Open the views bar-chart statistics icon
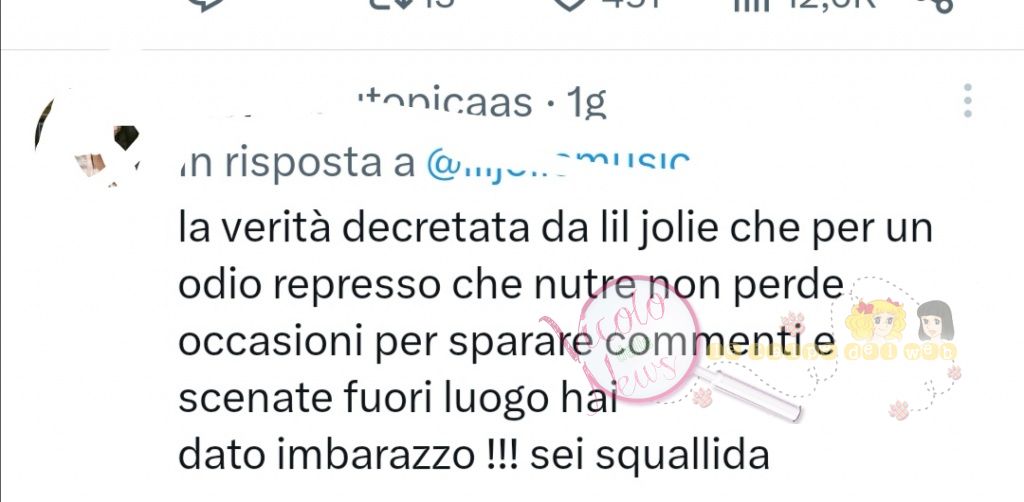1024x502 pixels. [752, 5]
